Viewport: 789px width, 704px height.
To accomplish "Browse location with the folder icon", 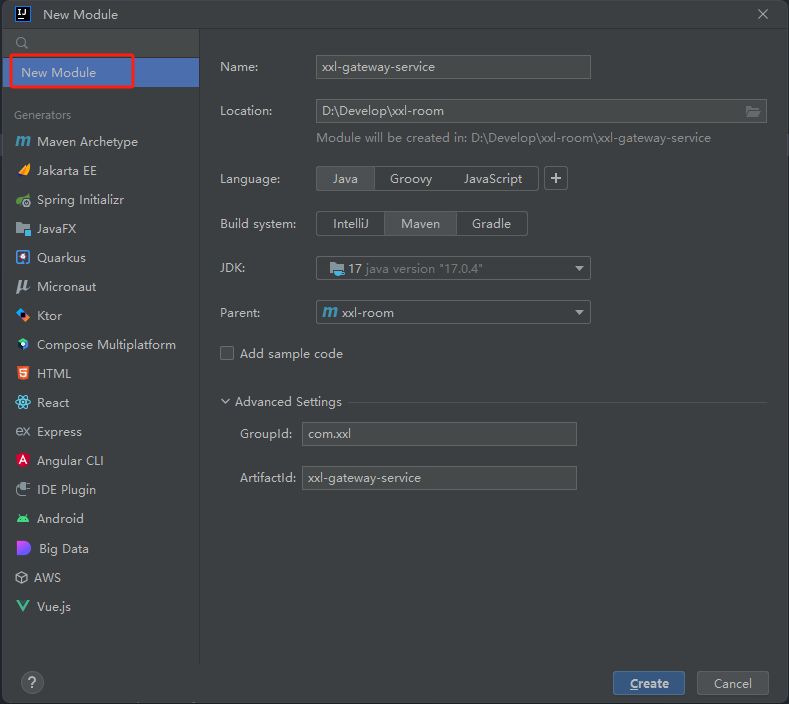I will [x=753, y=111].
